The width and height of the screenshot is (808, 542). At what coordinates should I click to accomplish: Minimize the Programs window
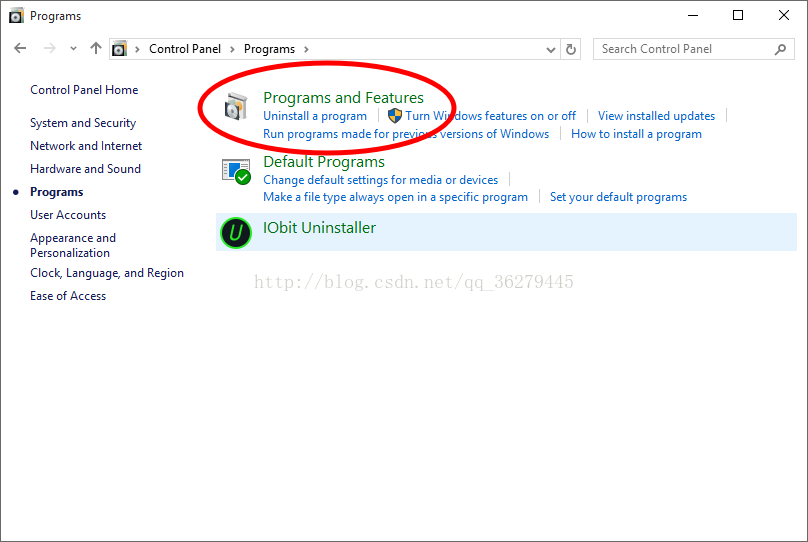click(693, 15)
